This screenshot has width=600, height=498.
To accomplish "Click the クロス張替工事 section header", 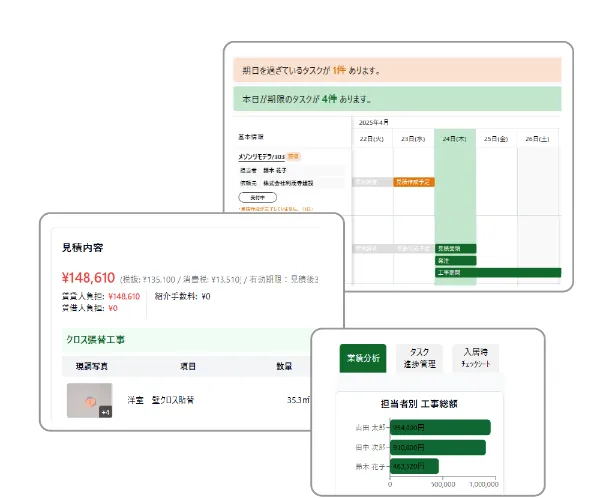I will tap(187, 340).
